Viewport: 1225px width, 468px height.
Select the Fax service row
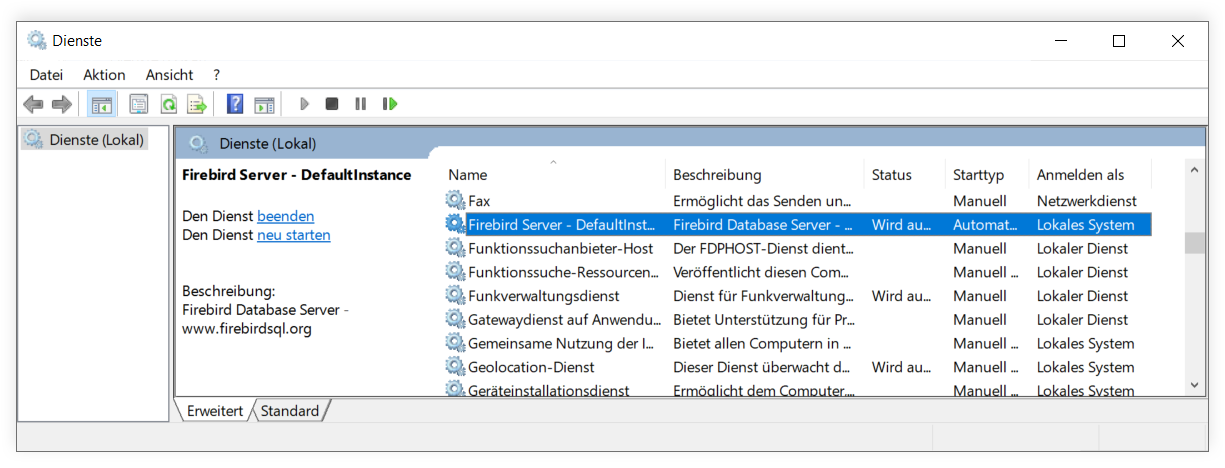point(798,201)
